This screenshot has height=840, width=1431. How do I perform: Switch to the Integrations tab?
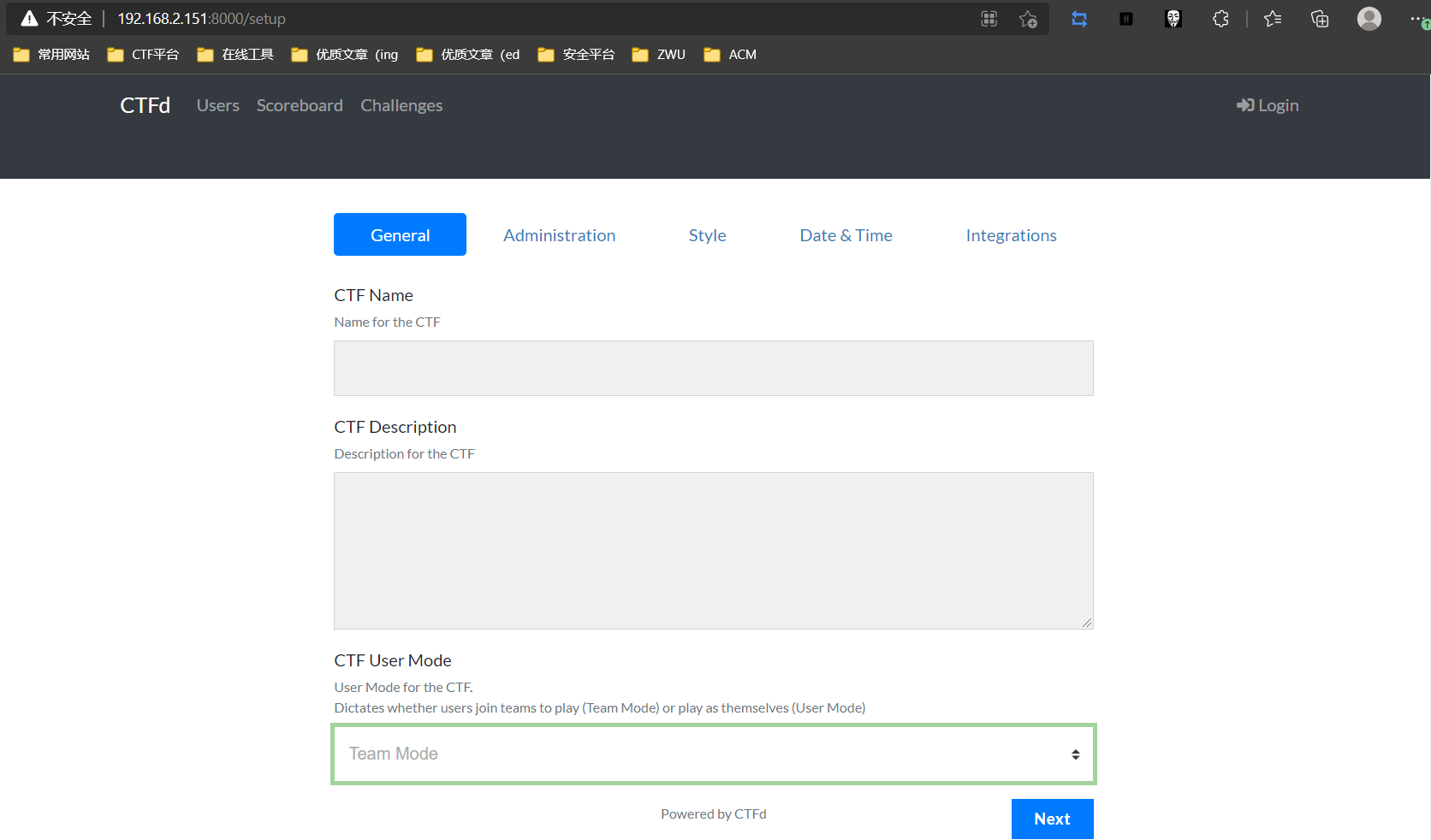point(1012,235)
